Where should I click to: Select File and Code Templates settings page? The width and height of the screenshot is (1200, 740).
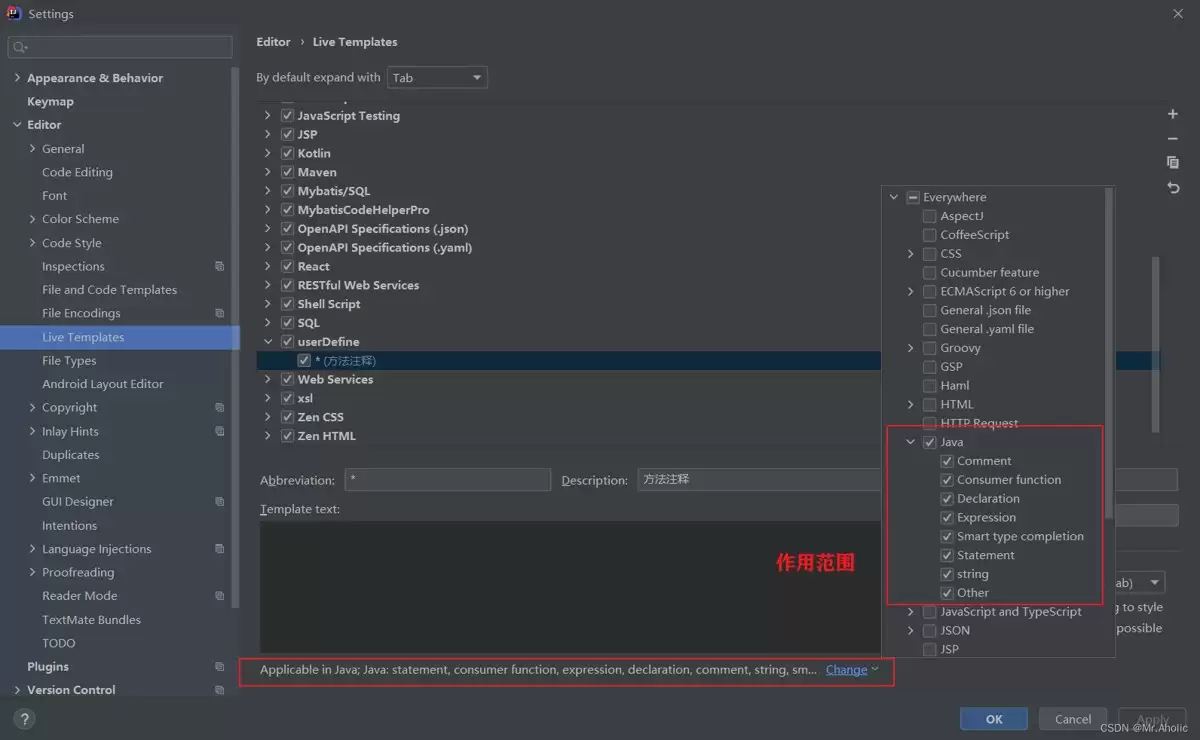point(109,290)
